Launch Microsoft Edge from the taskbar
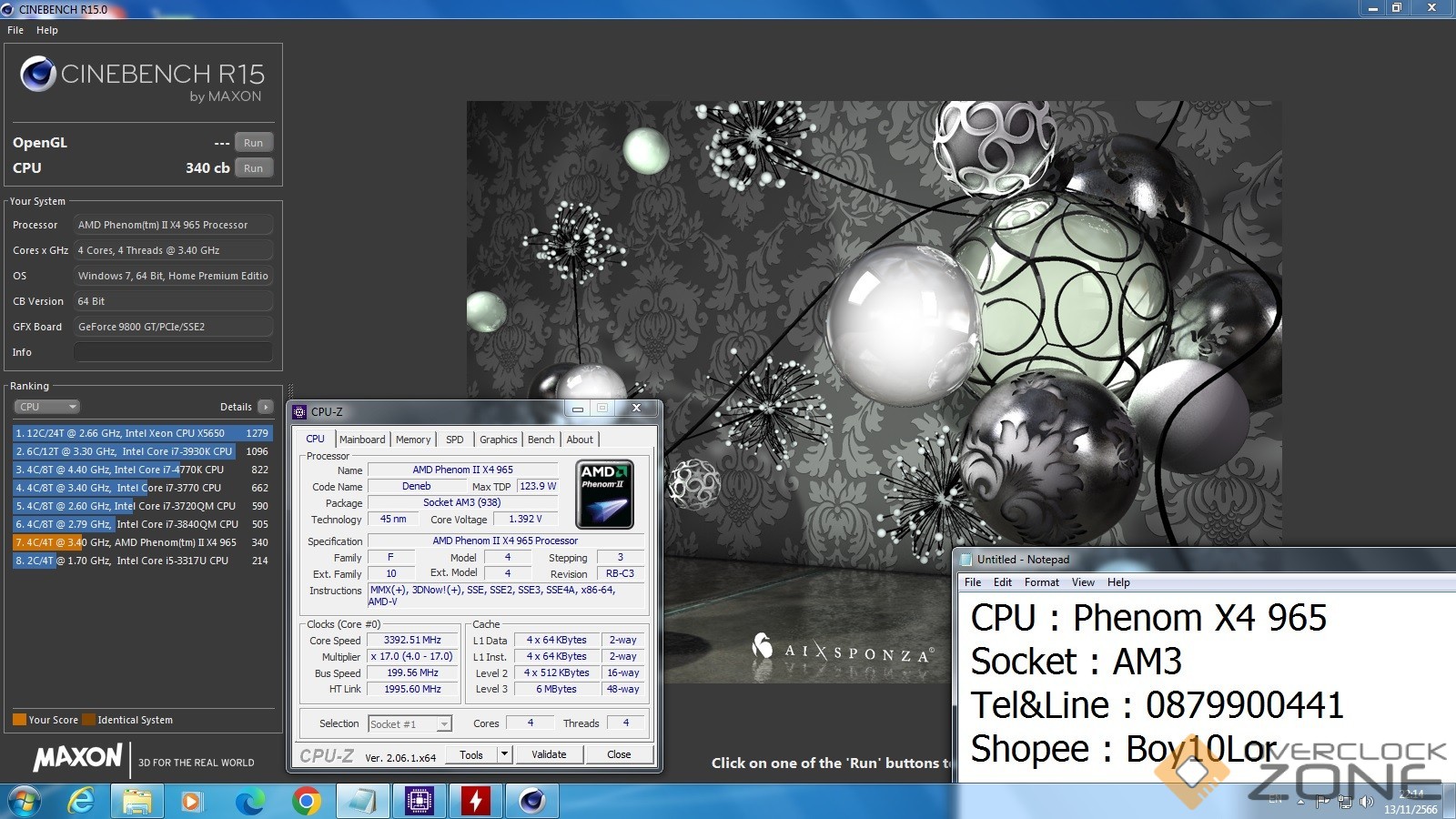The height and width of the screenshot is (819, 1456). pos(249,801)
